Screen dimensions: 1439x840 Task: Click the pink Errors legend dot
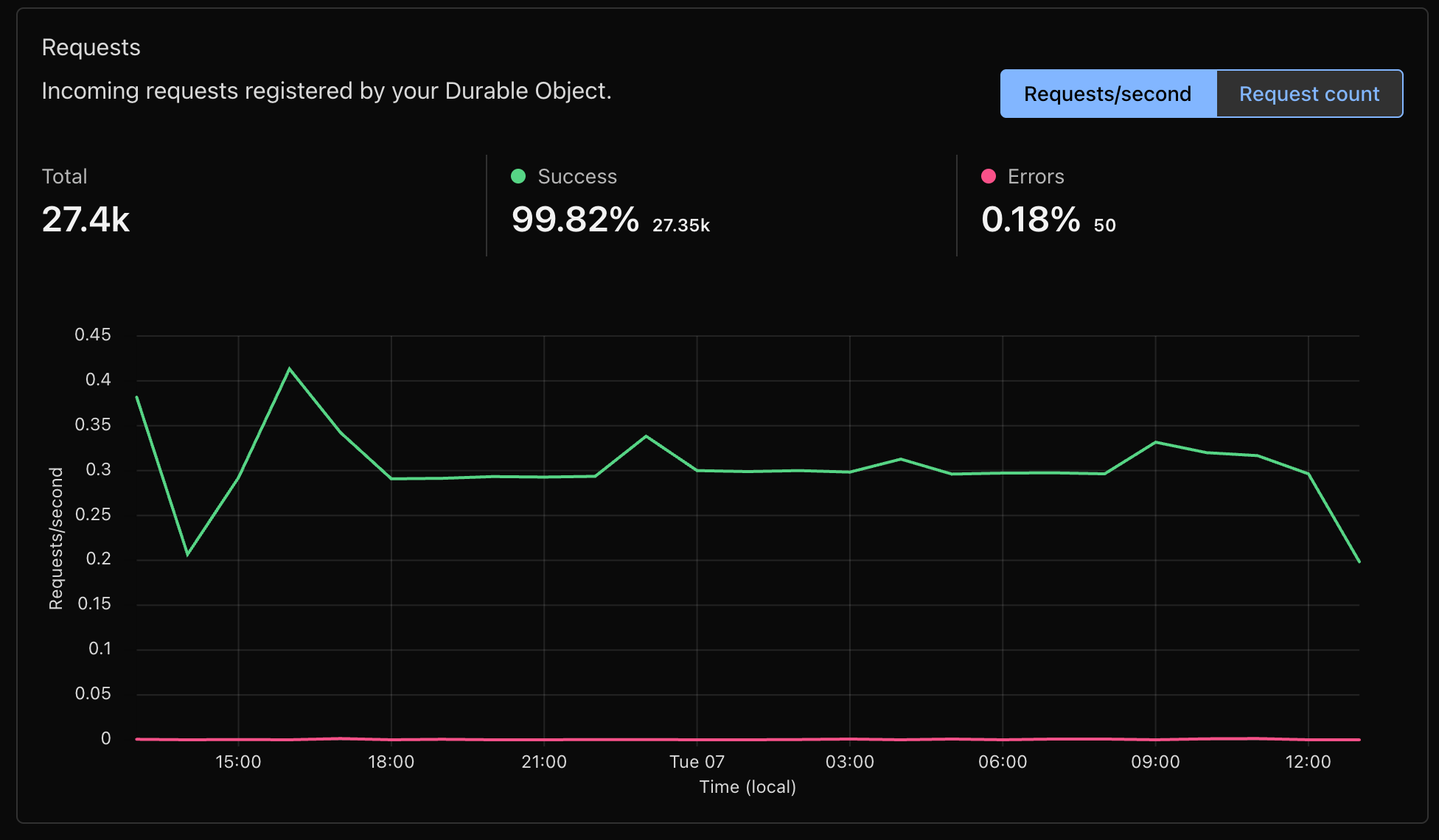point(989,176)
